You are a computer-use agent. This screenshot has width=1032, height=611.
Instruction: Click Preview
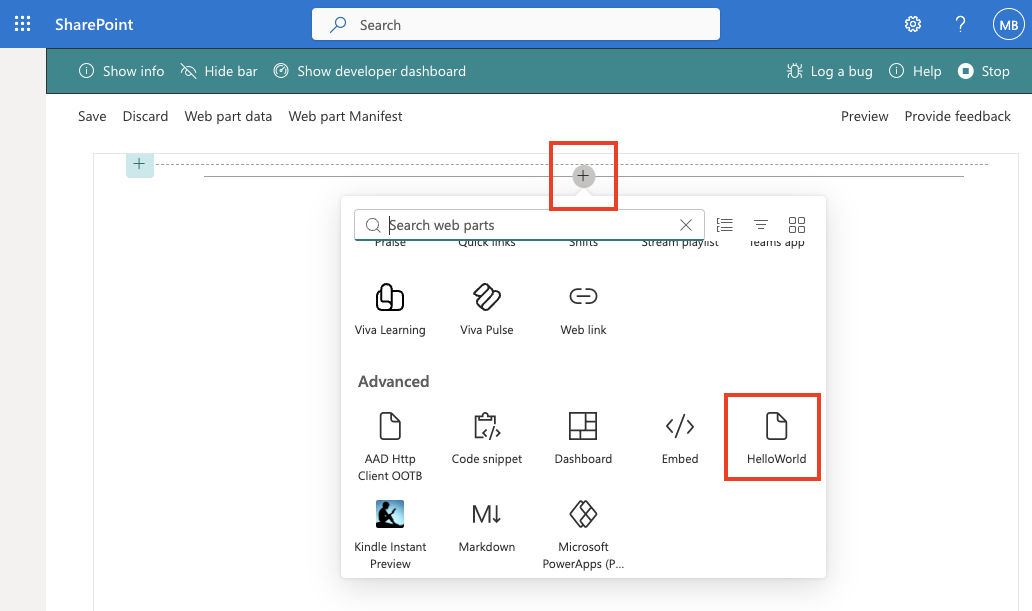[864, 117]
